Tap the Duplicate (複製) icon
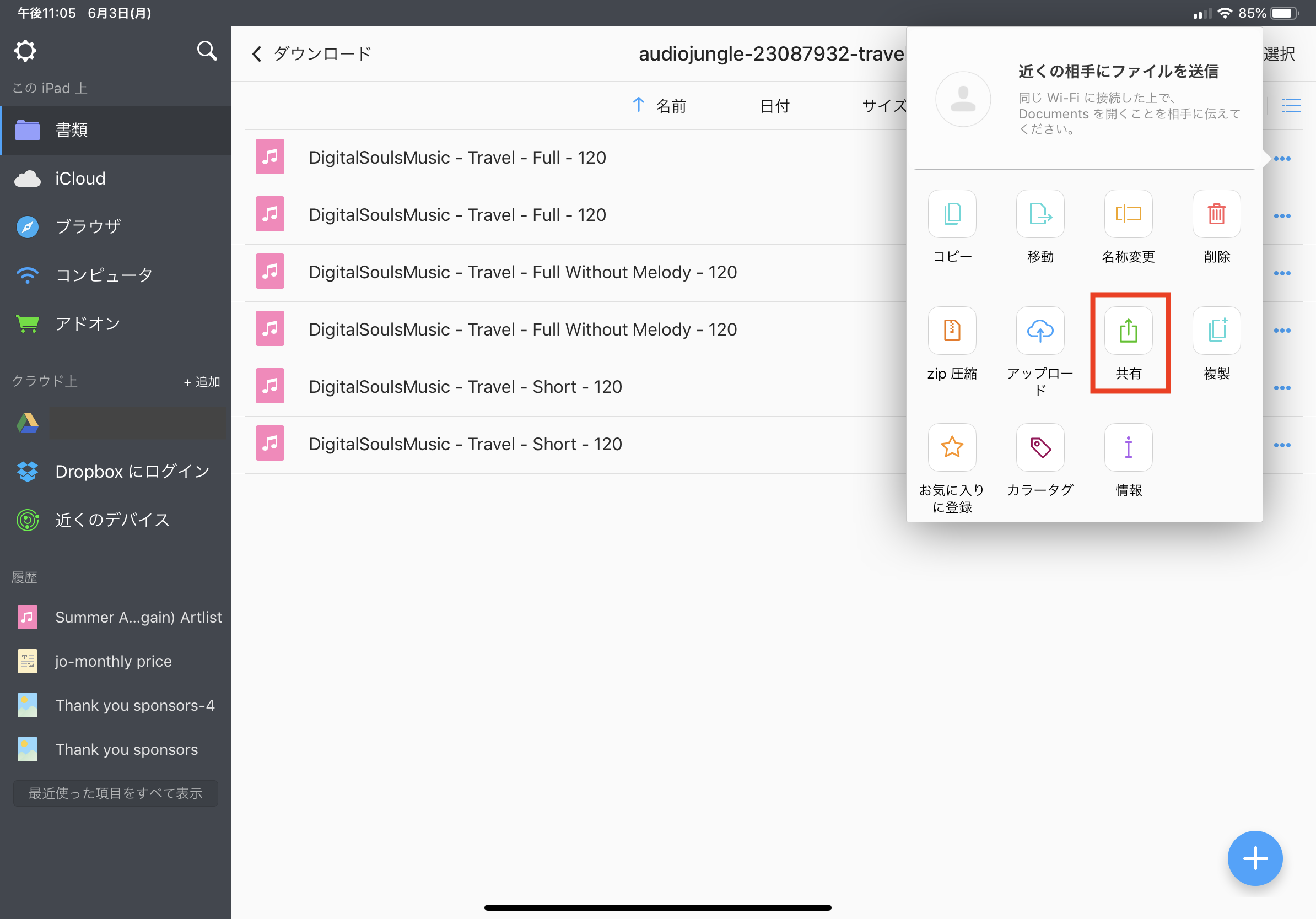This screenshot has height=919, width=1316. coord(1216,331)
